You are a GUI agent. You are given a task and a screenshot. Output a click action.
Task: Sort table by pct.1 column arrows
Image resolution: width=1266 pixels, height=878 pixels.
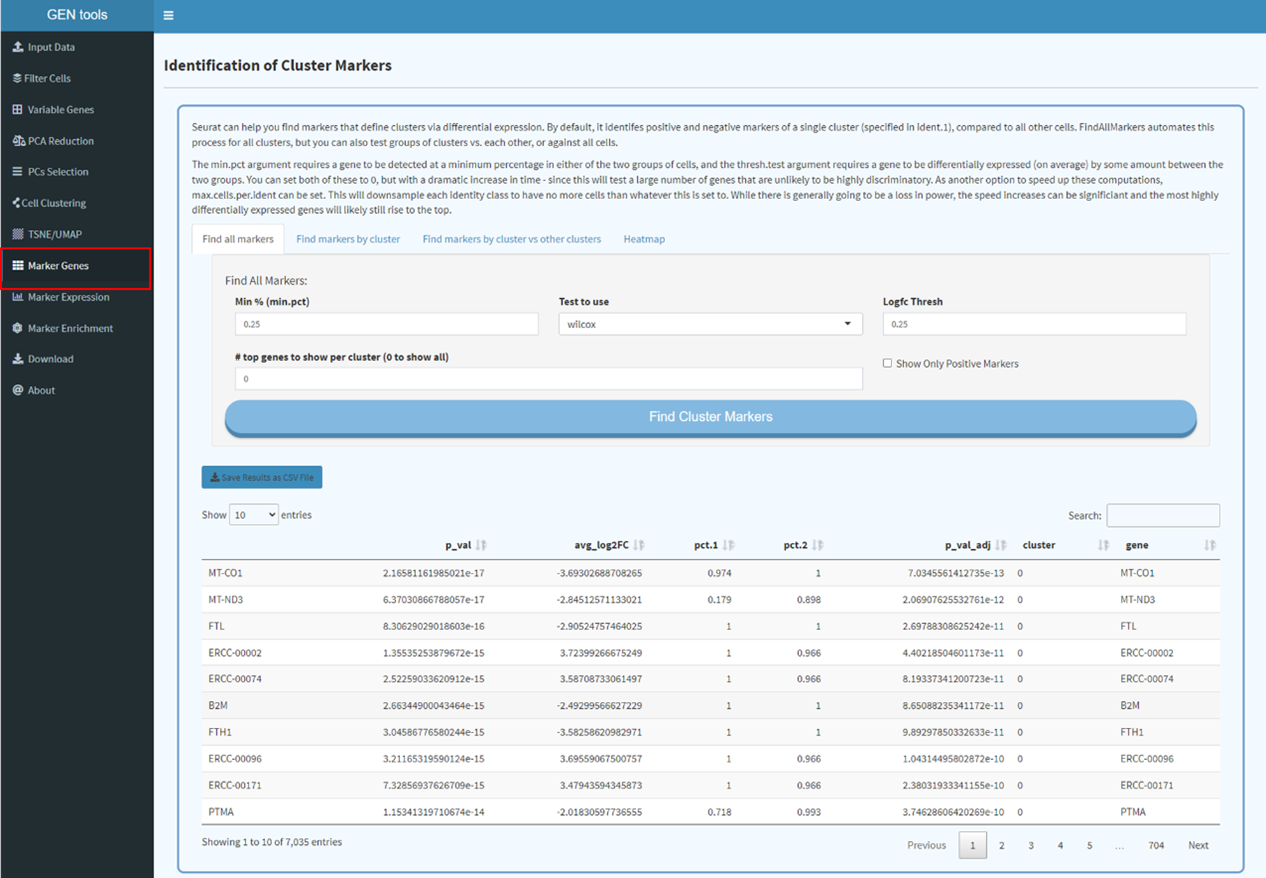pyautogui.click(x=729, y=545)
